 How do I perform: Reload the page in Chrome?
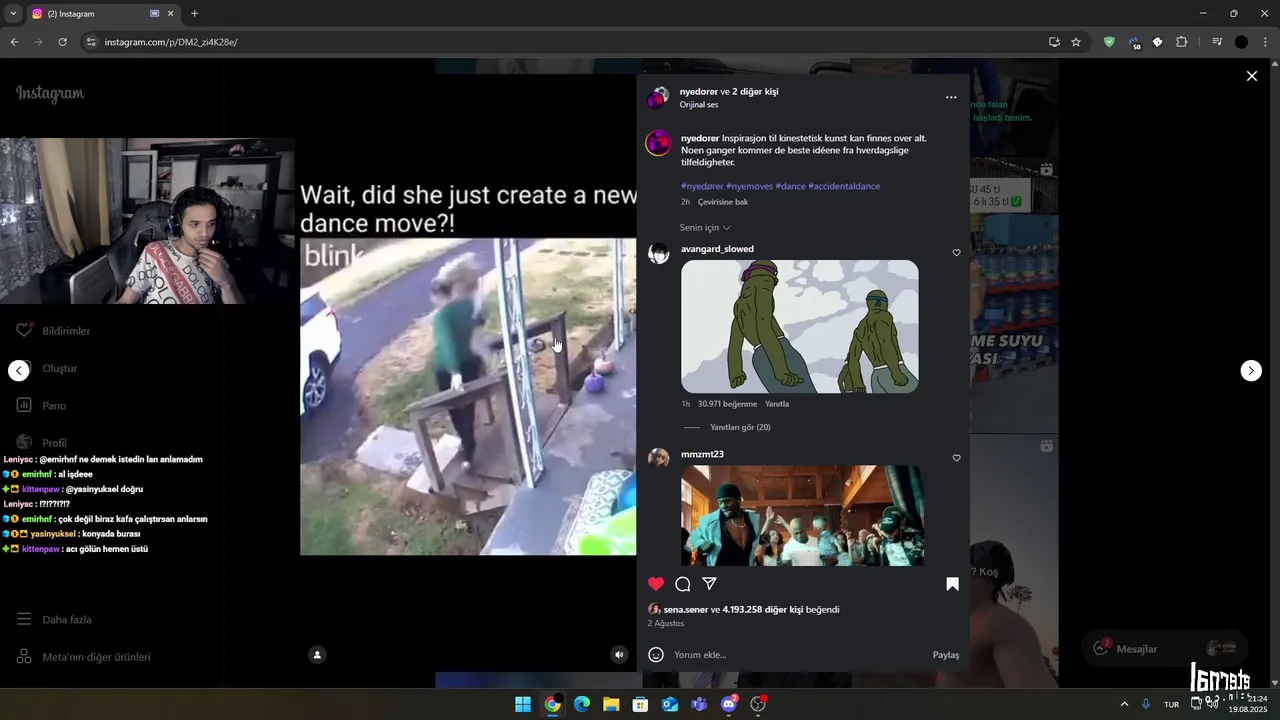click(62, 42)
